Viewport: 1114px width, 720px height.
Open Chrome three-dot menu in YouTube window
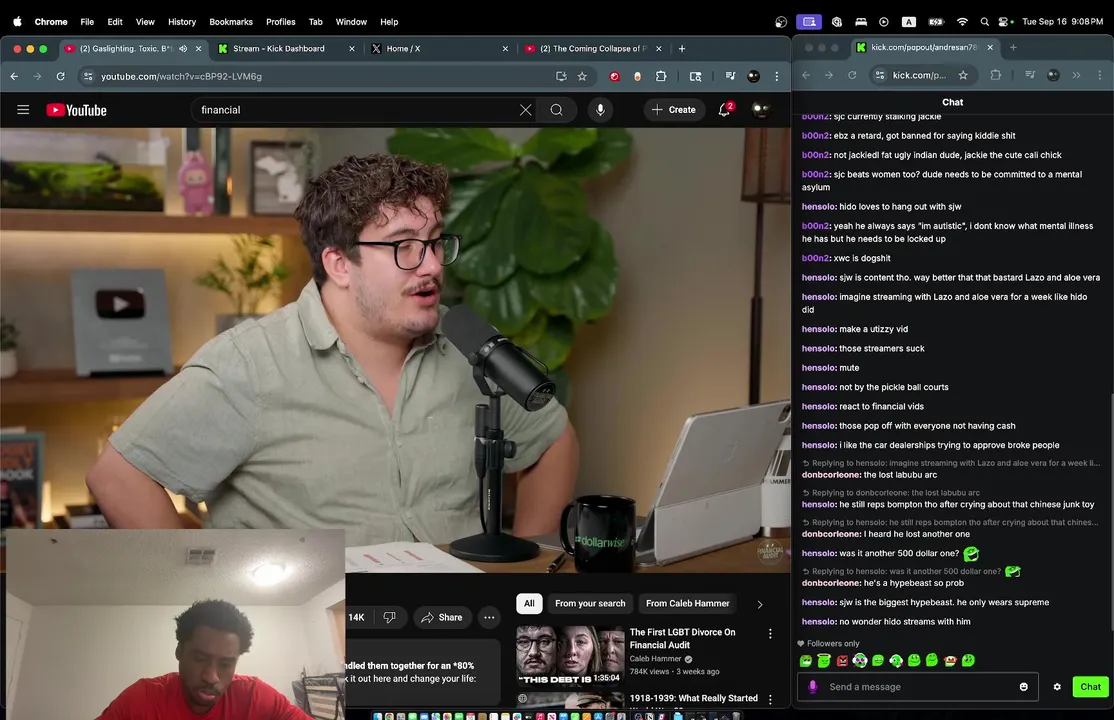(777, 76)
